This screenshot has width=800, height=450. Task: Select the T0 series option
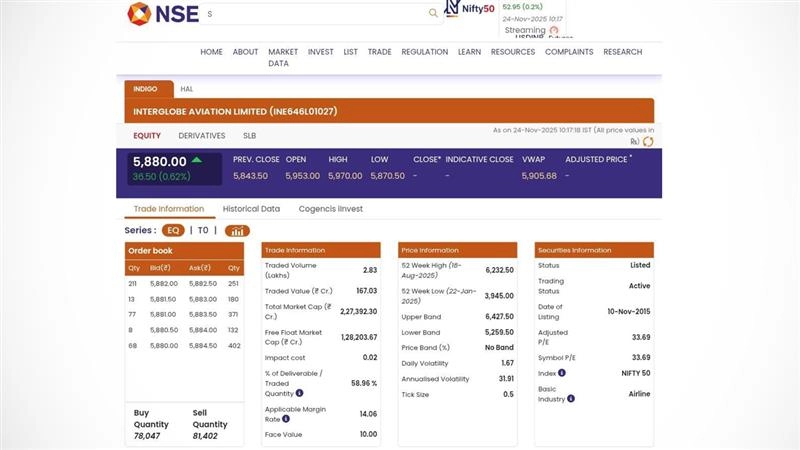click(x=203, y=231)
